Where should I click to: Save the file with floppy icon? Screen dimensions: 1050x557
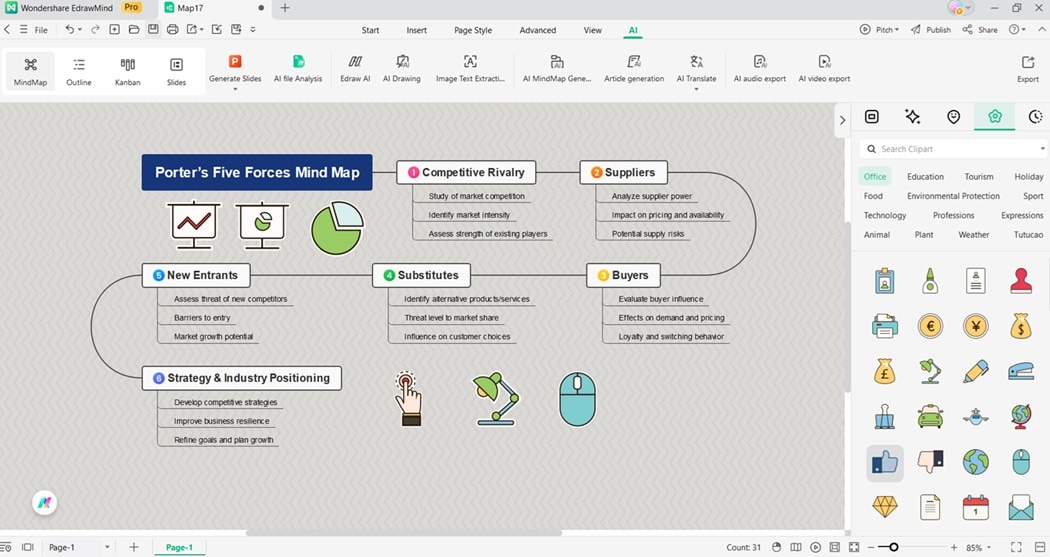[x=153, y=29]
